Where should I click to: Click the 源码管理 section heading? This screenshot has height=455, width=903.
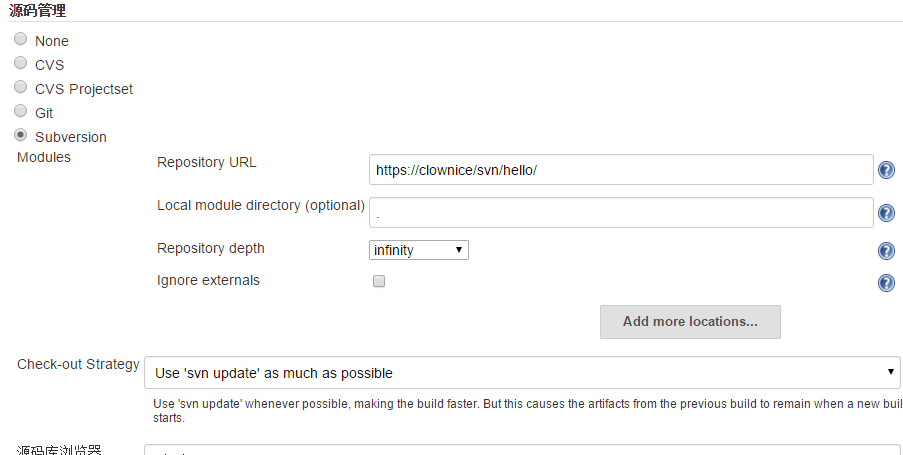point(37,10)
